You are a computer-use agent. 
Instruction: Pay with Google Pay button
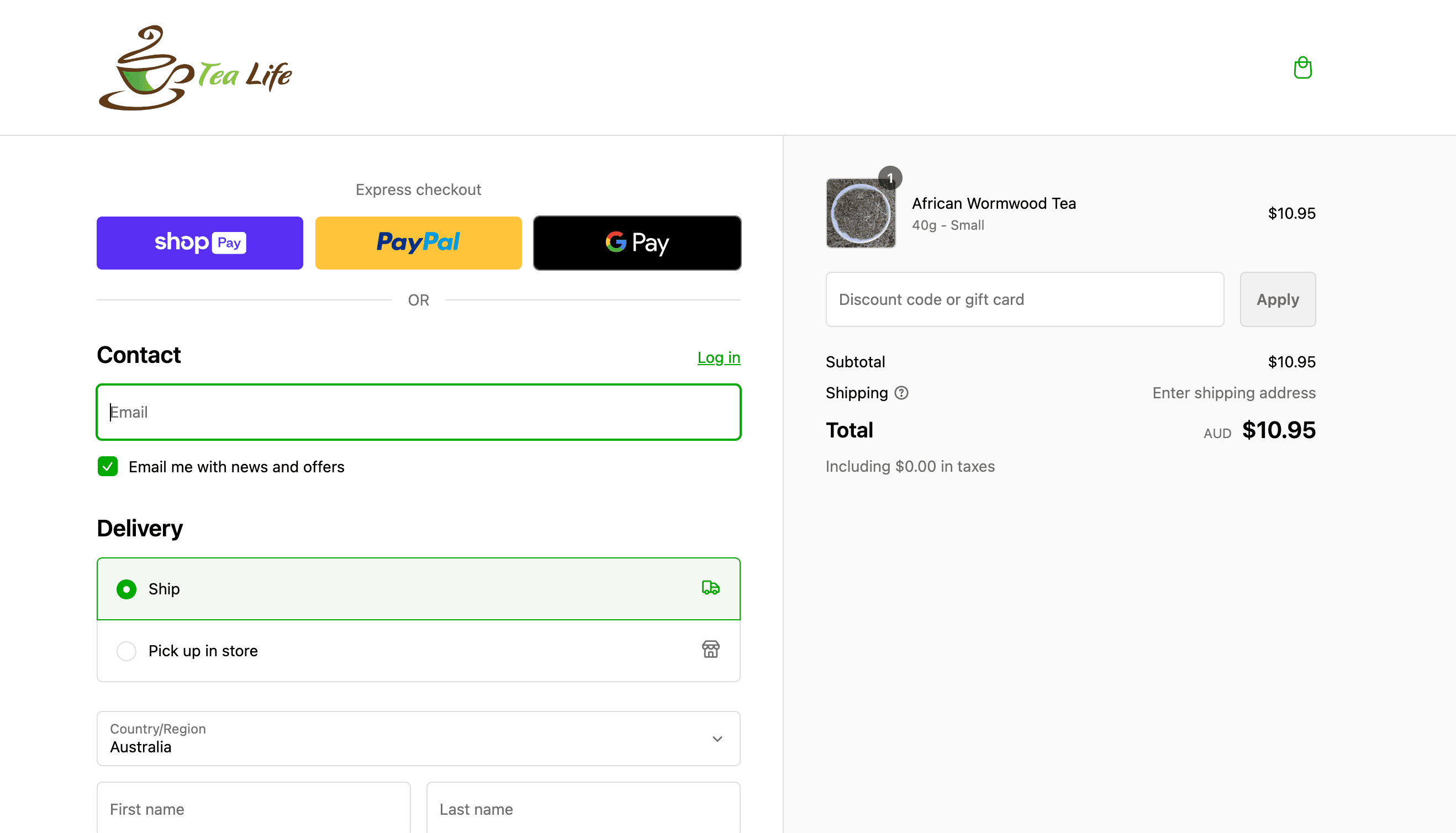(637, 242)
